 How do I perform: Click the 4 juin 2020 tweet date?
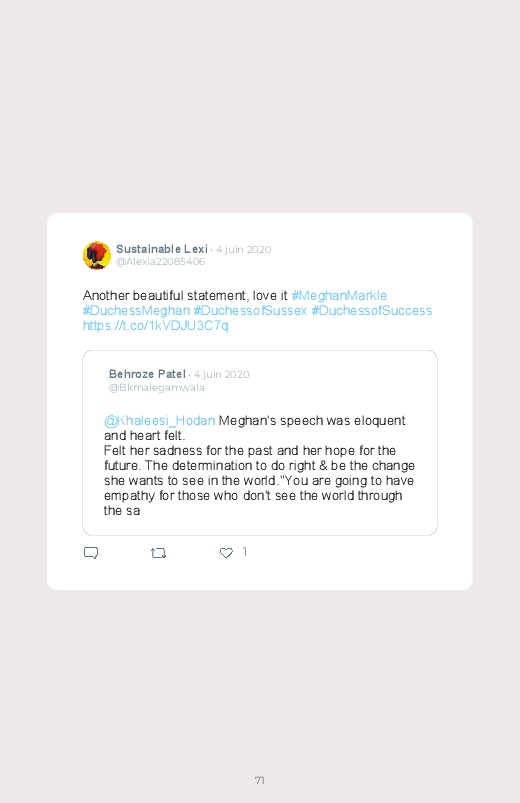tap(243, 249)
